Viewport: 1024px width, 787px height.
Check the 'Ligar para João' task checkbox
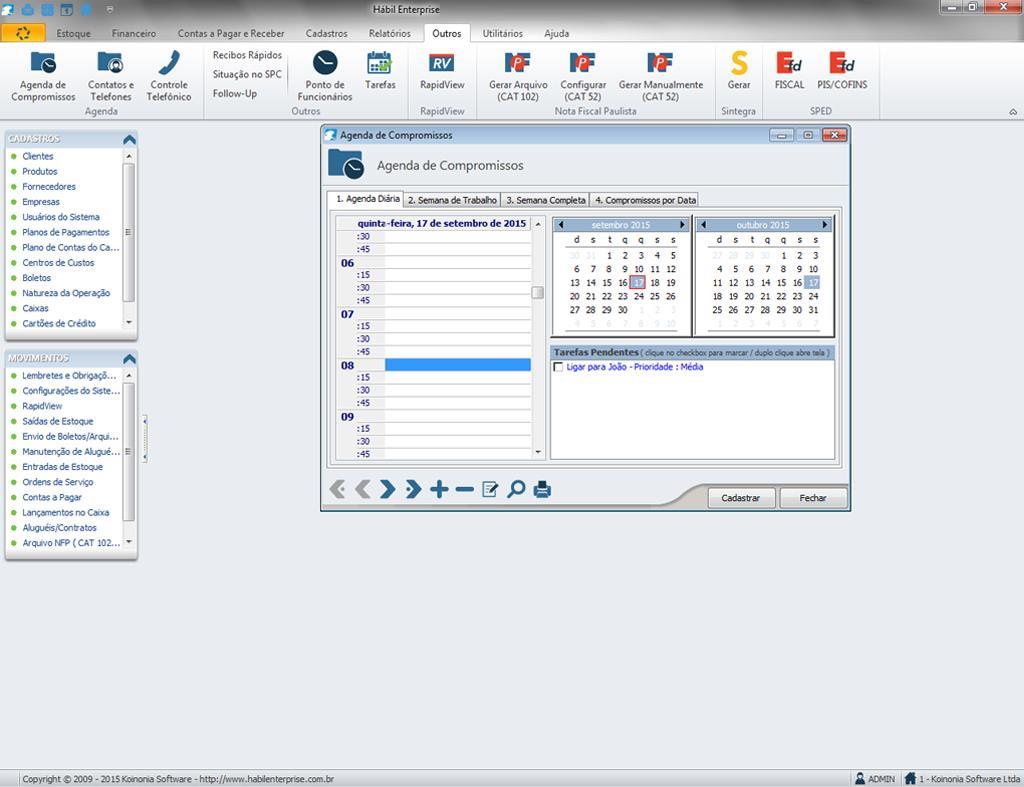[558, 367]
